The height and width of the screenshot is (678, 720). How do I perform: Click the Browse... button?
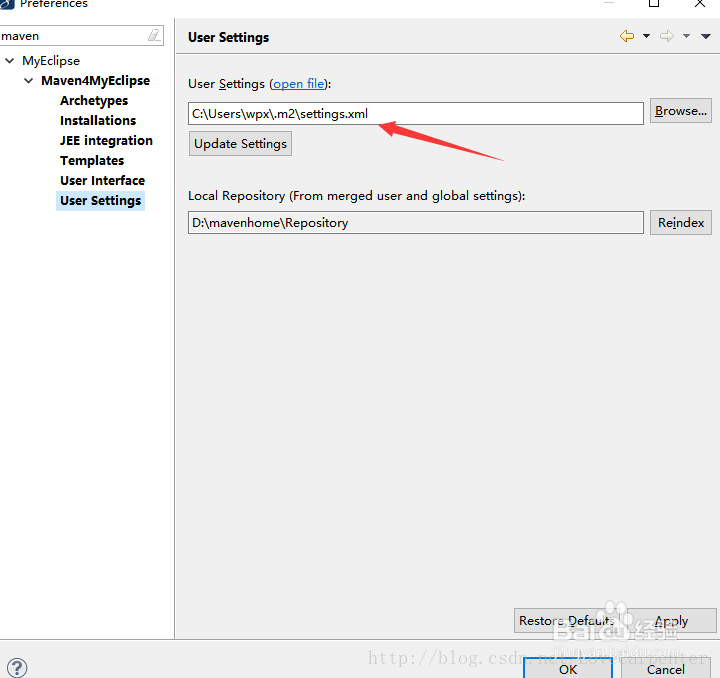pos(681,111)
